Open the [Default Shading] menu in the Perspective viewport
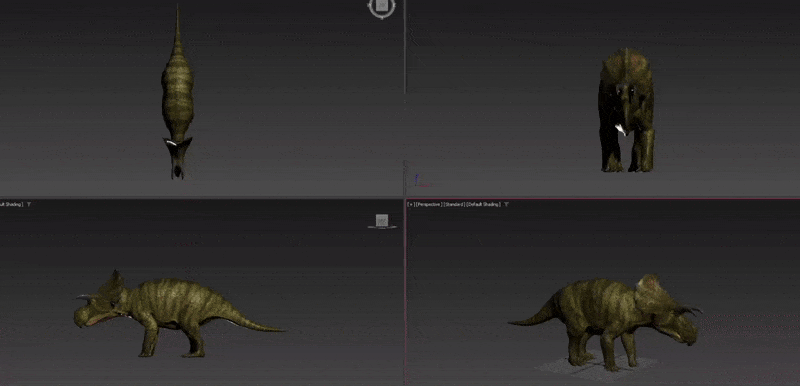The height and width of the screenshot is (386, 800). (x=483, y=204)
